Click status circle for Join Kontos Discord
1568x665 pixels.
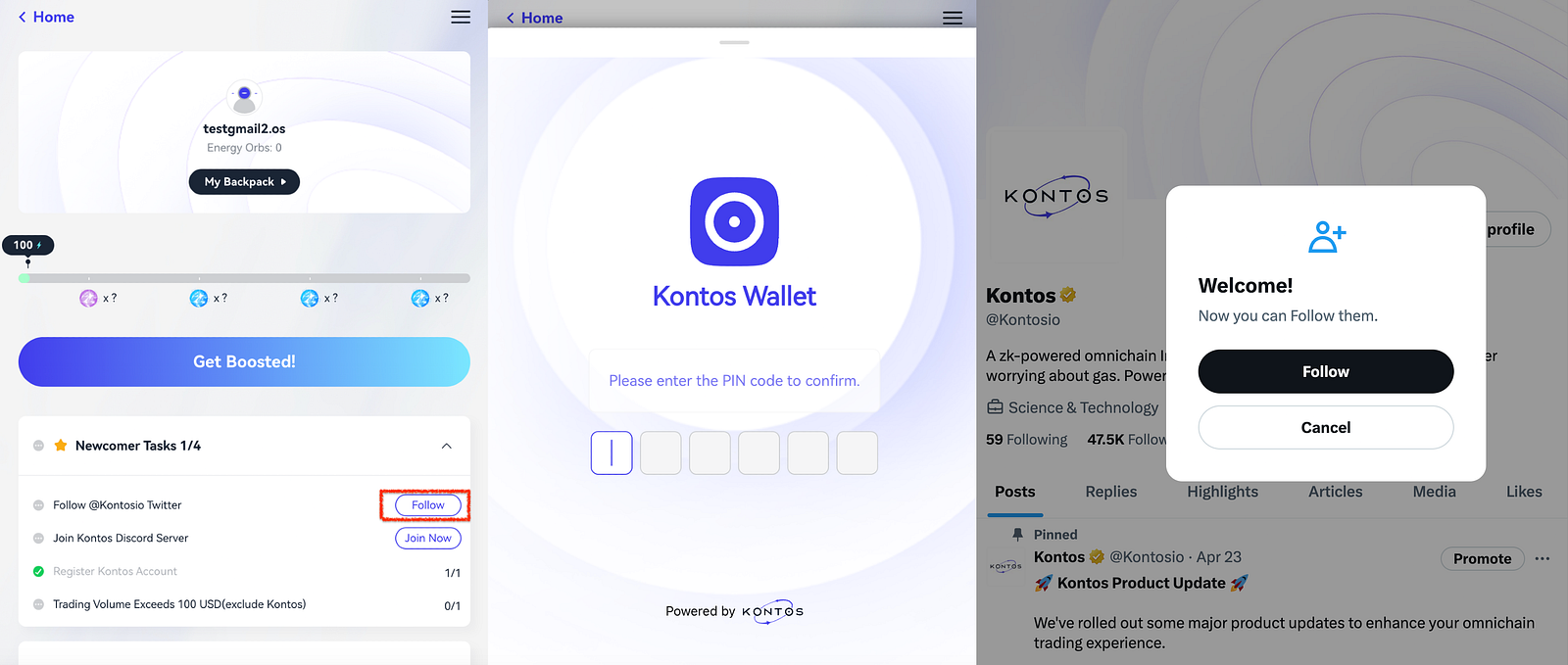point(38,539)
